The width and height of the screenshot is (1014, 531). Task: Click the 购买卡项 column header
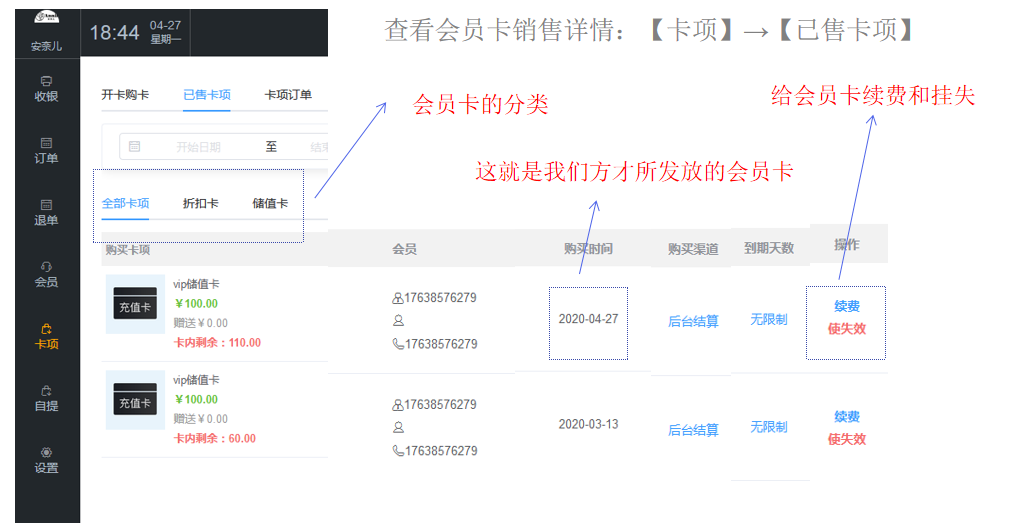[127, 250]
